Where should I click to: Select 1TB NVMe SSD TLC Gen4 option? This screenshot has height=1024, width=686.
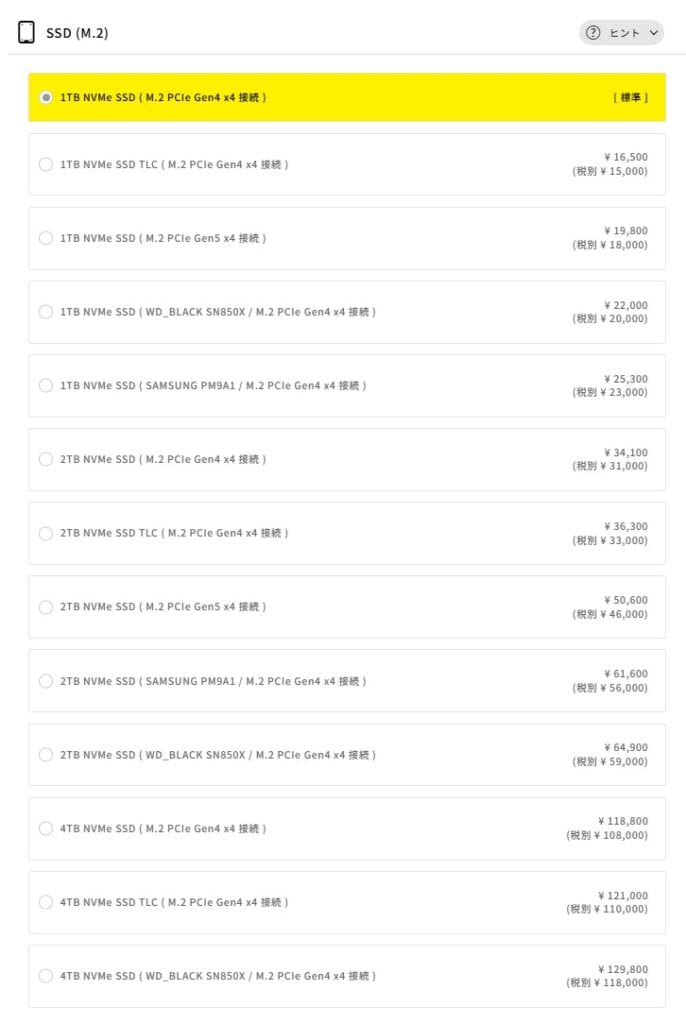tap(46, 165)
